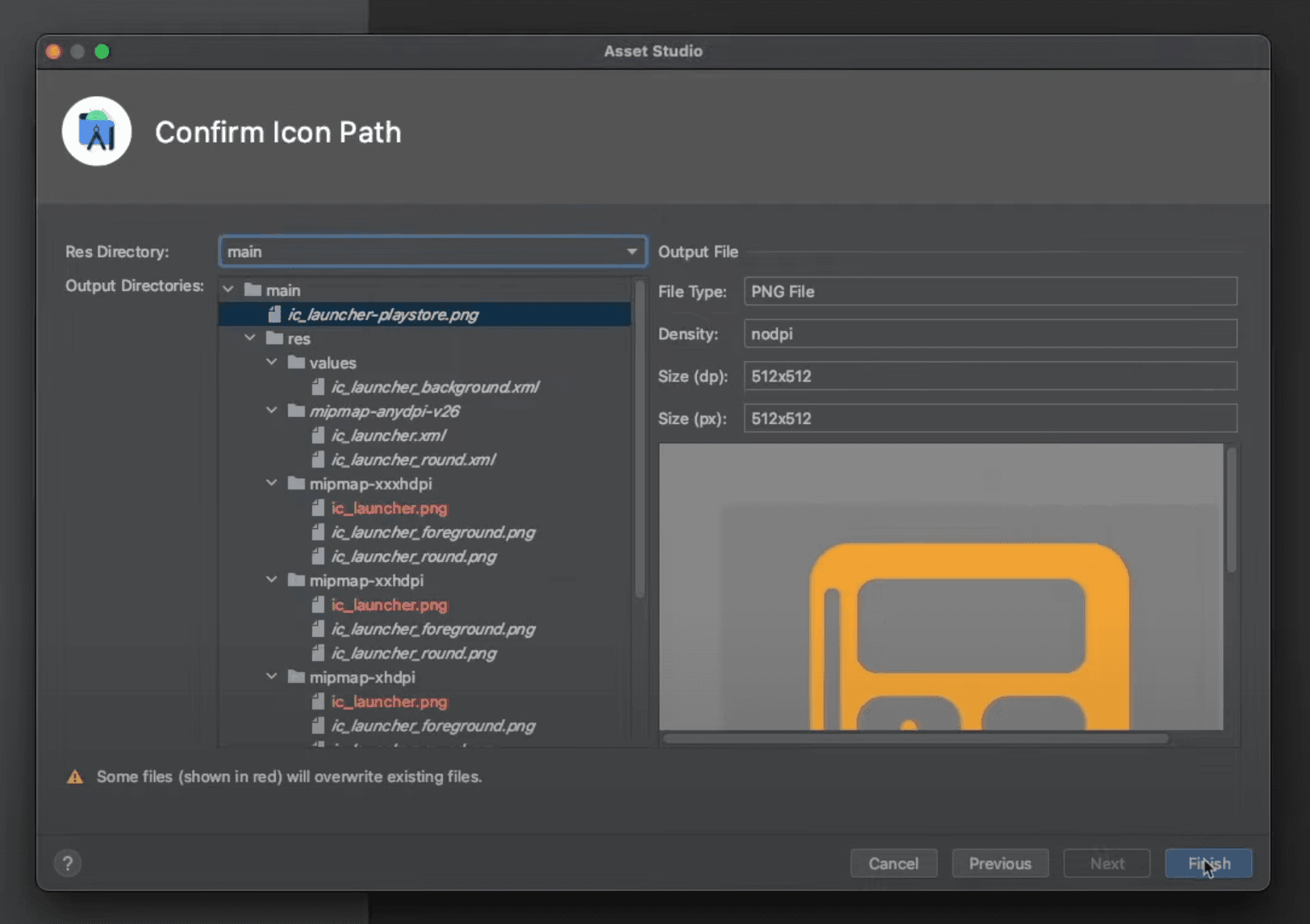1310x924 pixels.
Task: Click the res folder icon
Action: (275, 339)
